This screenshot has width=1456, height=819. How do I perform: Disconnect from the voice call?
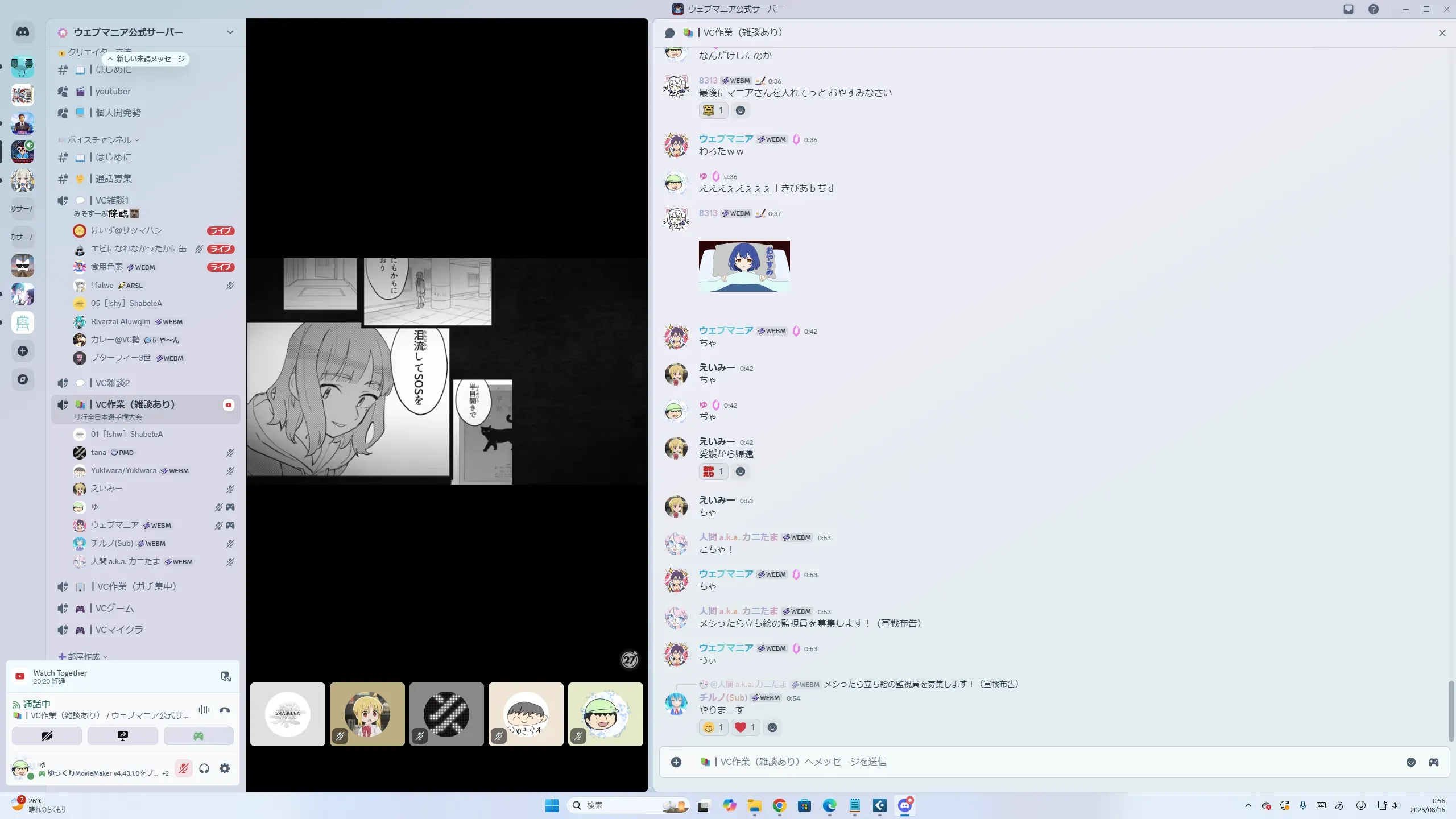(x=225, y=710)
